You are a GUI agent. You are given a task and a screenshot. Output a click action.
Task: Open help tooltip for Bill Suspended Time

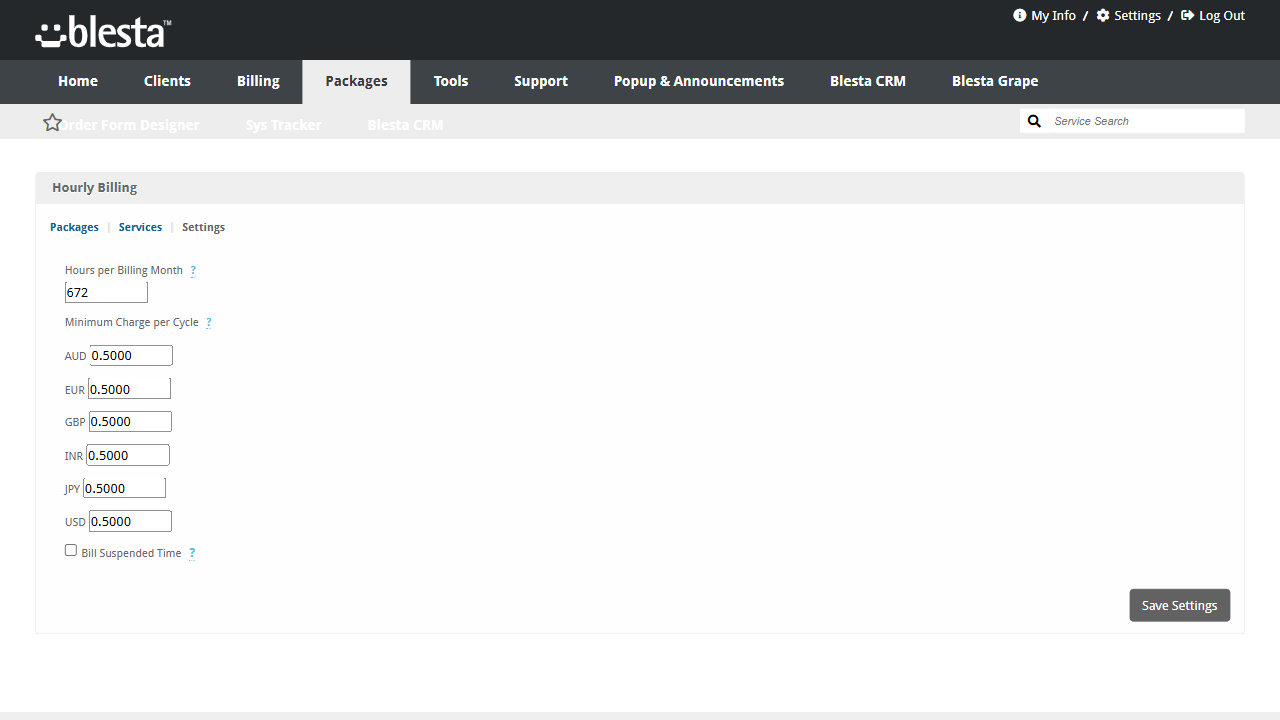click(x=192, y=554)
